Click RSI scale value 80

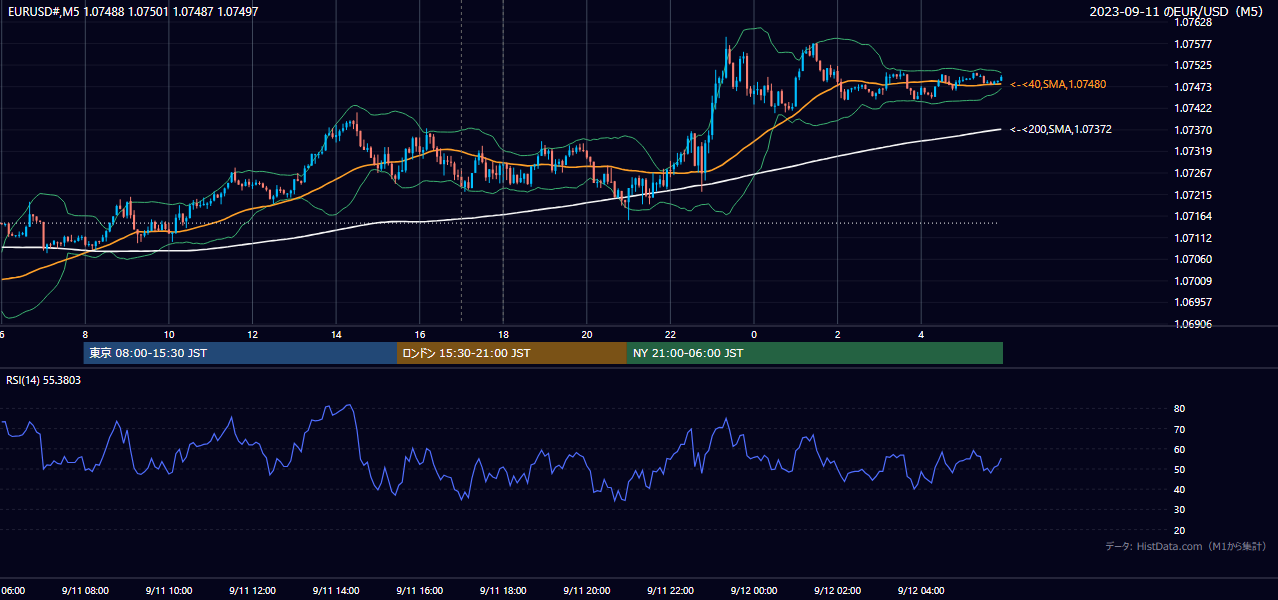[x=1180, y=409]
